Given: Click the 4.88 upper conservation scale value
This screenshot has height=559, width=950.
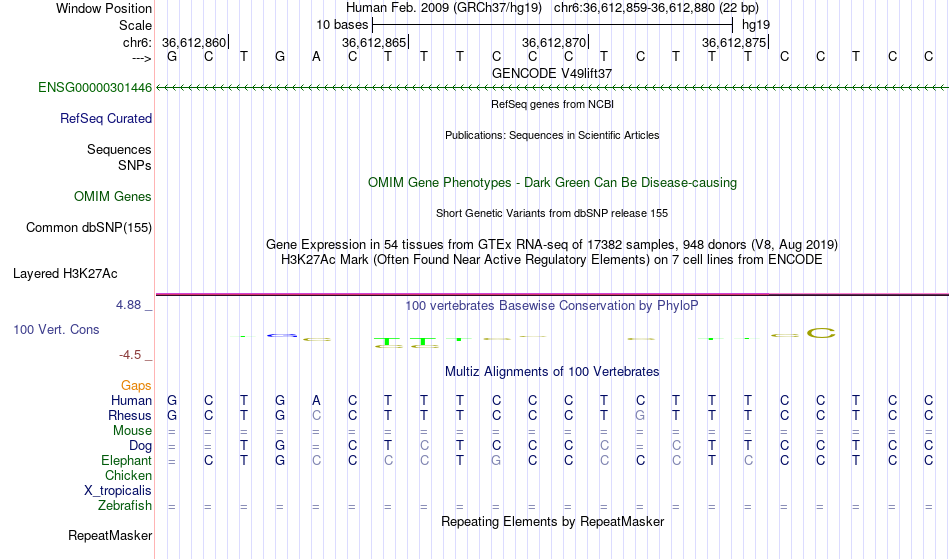Looking at the screenshot, I should (x=128, y=305).
